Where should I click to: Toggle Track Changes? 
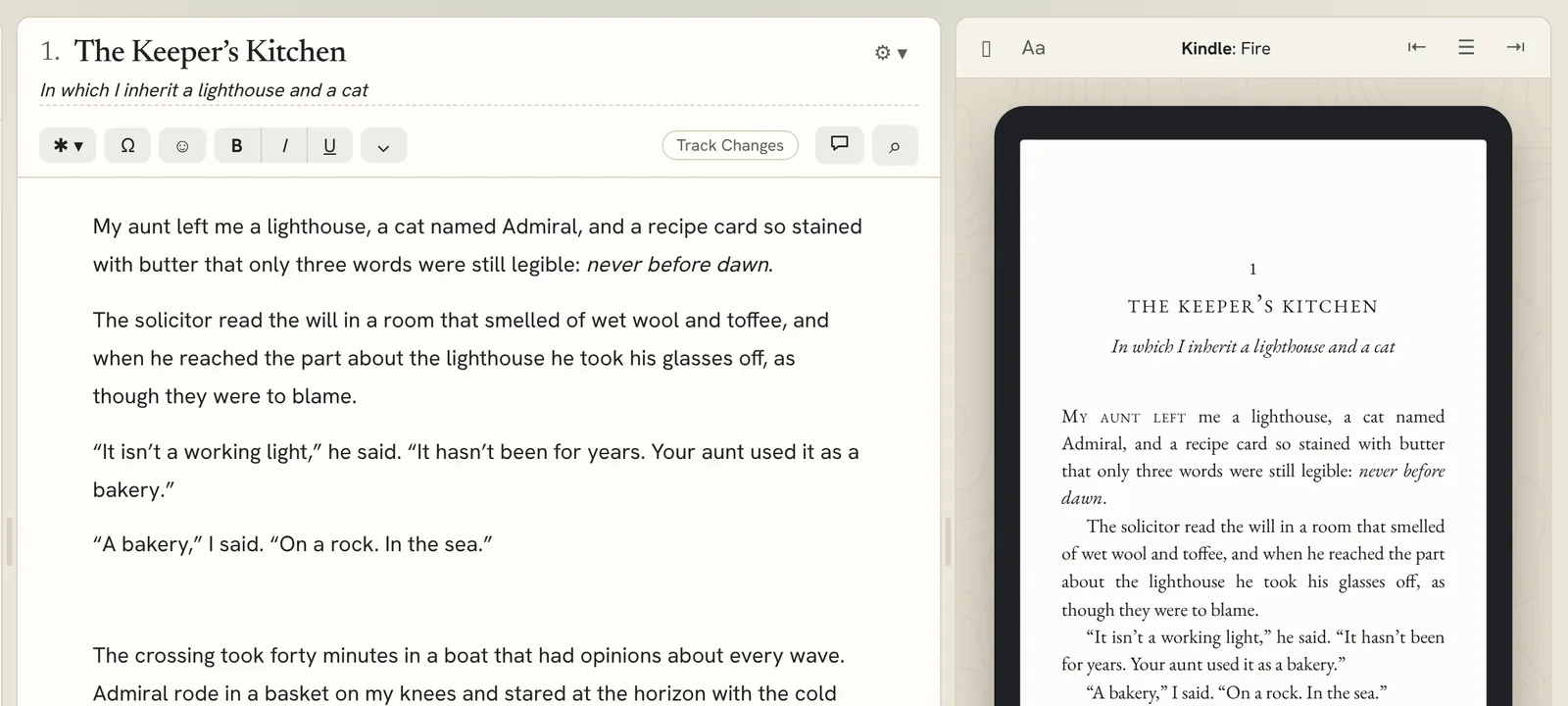pos(730,145)
